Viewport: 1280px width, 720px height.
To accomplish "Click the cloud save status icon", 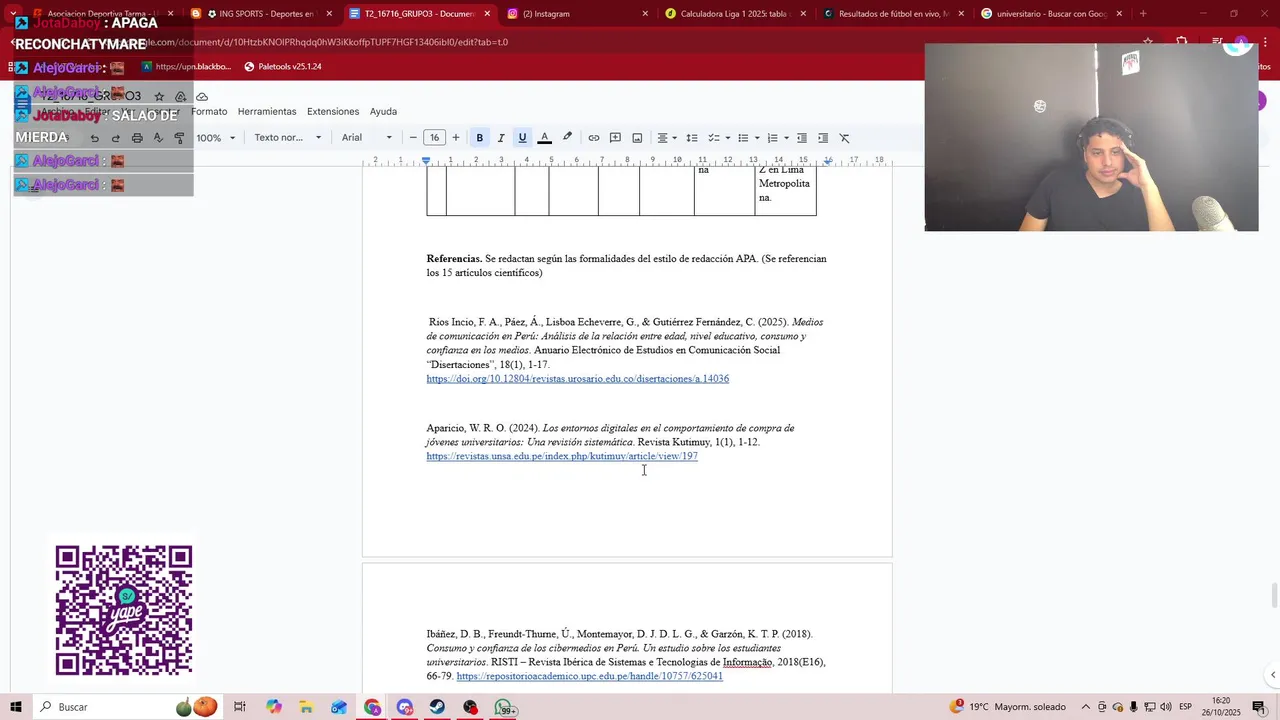I will point(202,97).
